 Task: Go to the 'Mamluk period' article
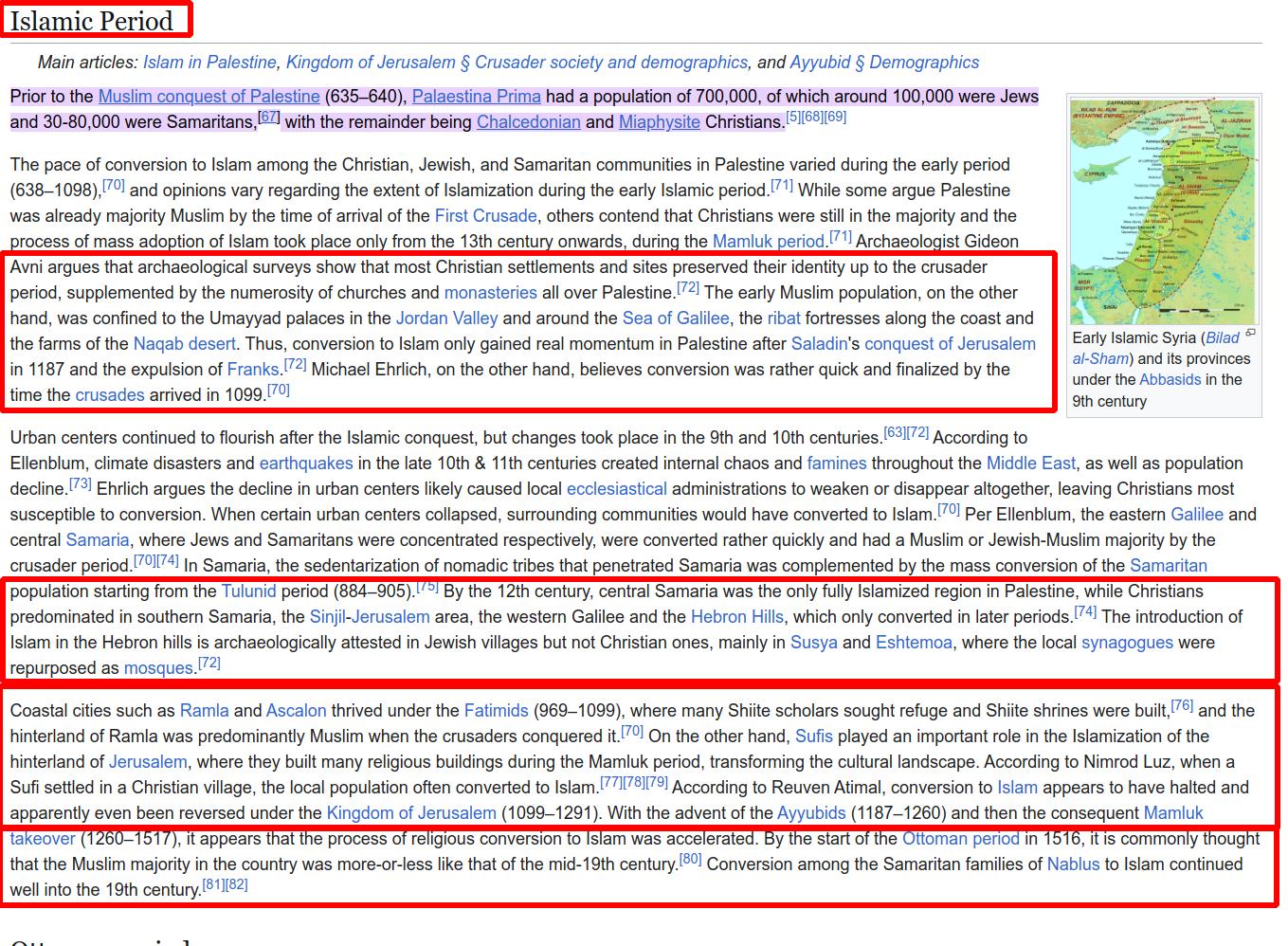pos(768,242)
